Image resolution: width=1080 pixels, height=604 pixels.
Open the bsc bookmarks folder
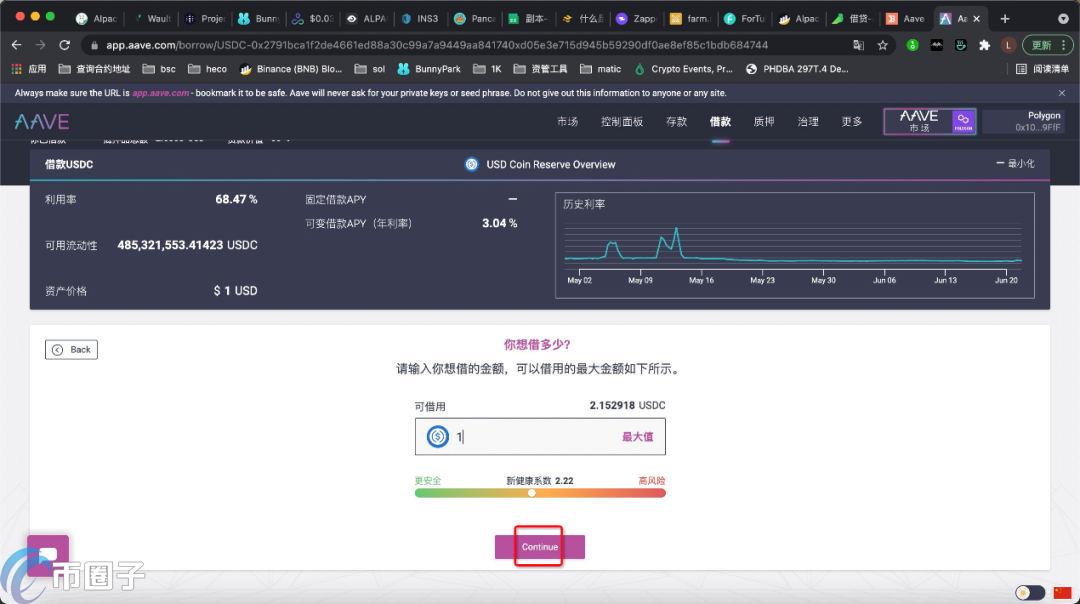pos(159,69)
